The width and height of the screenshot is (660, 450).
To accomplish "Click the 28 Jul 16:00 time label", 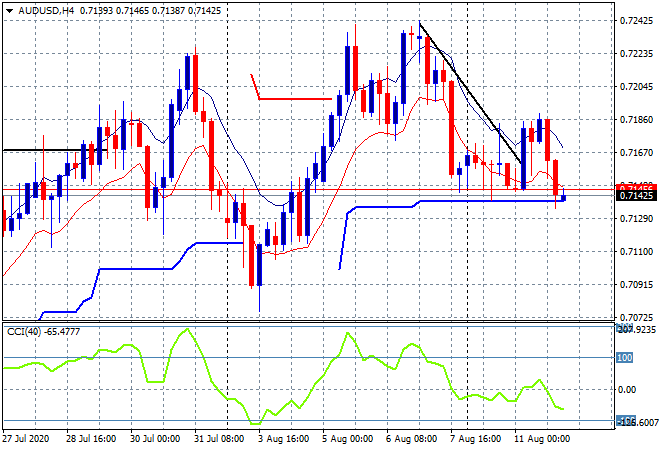I will (x=91, y=439).
